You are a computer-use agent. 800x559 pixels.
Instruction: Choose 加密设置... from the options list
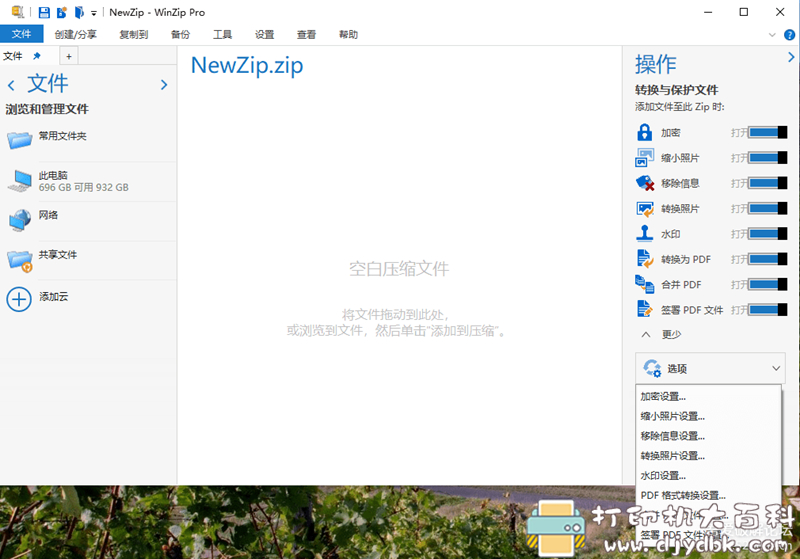tap(709, 396)
